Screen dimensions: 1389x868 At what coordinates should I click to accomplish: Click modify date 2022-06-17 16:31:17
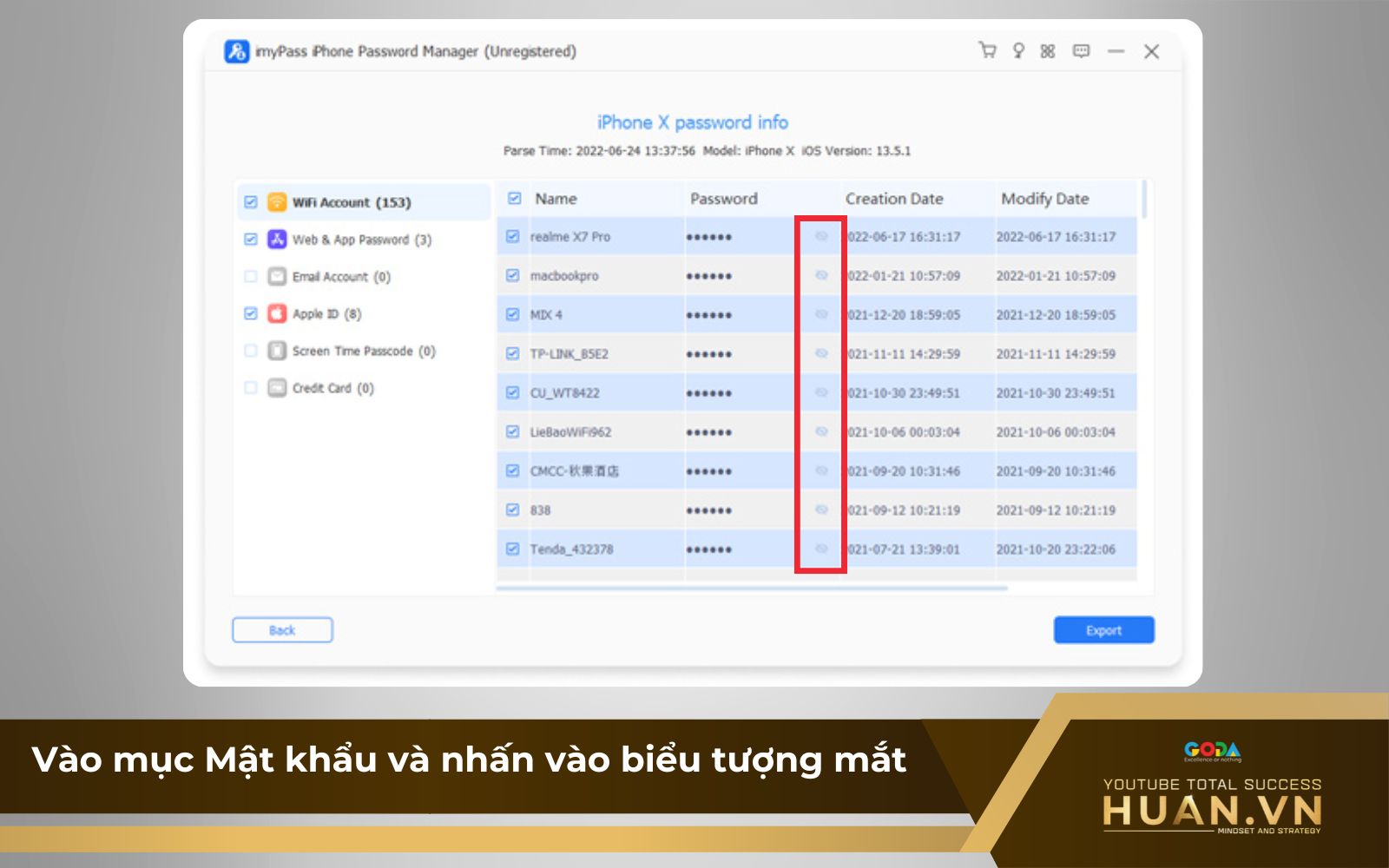point(1056,236)
